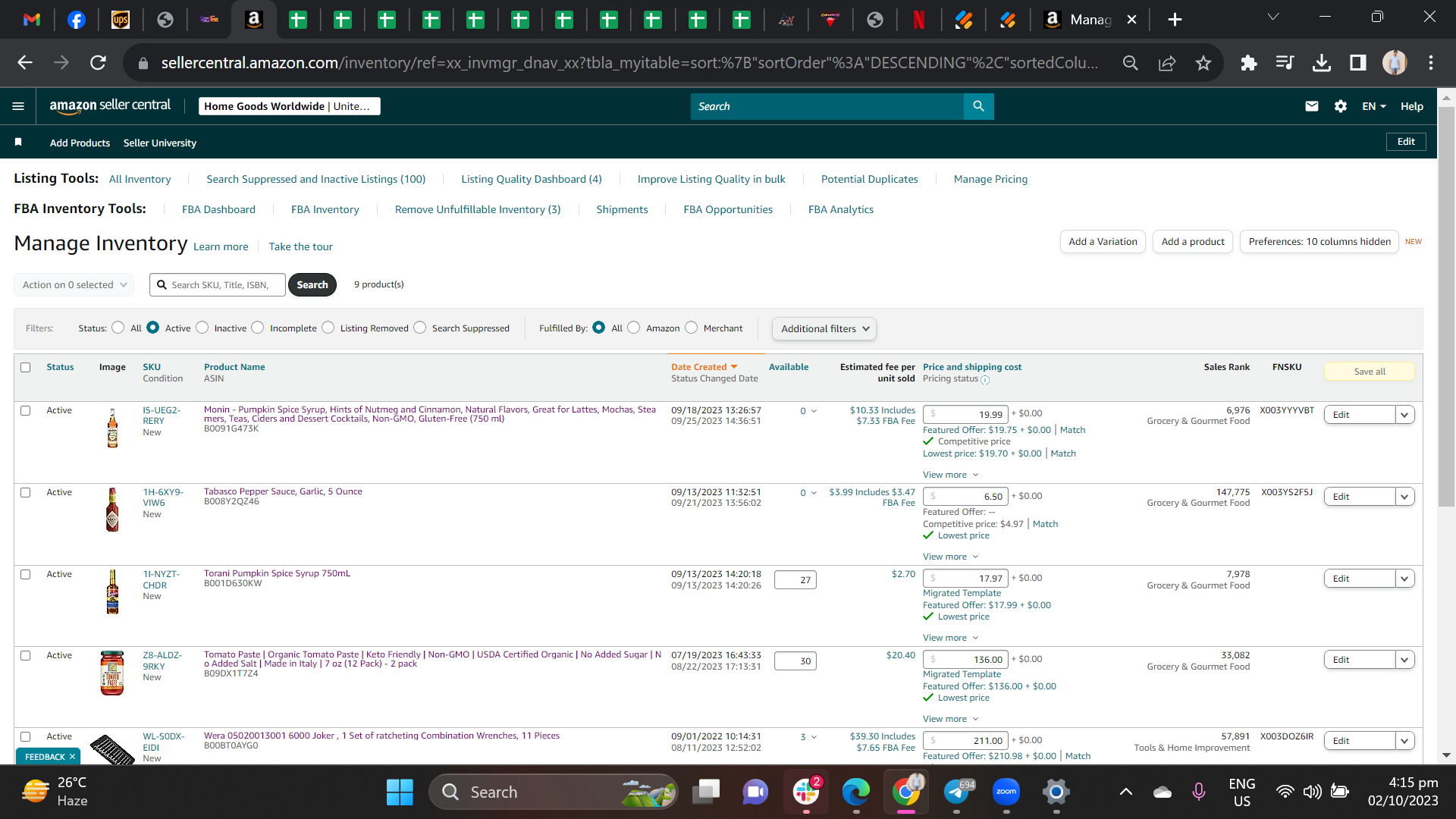Select the Search Suppressed status filter
Viewport: 1456px width, 819px height.
pos(419,328)
